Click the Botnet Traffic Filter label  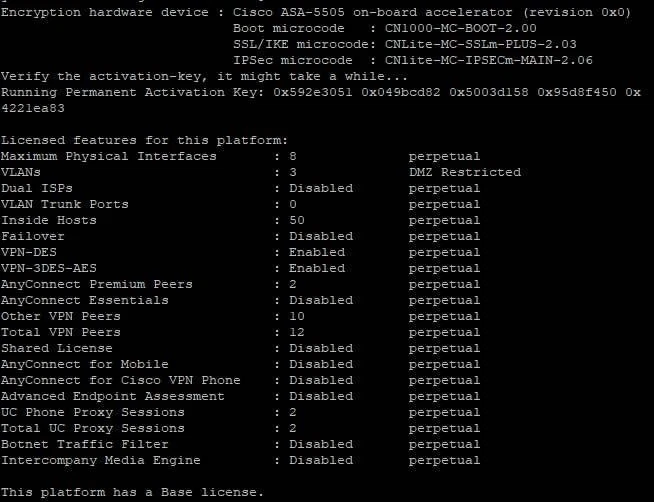point(85,444)
